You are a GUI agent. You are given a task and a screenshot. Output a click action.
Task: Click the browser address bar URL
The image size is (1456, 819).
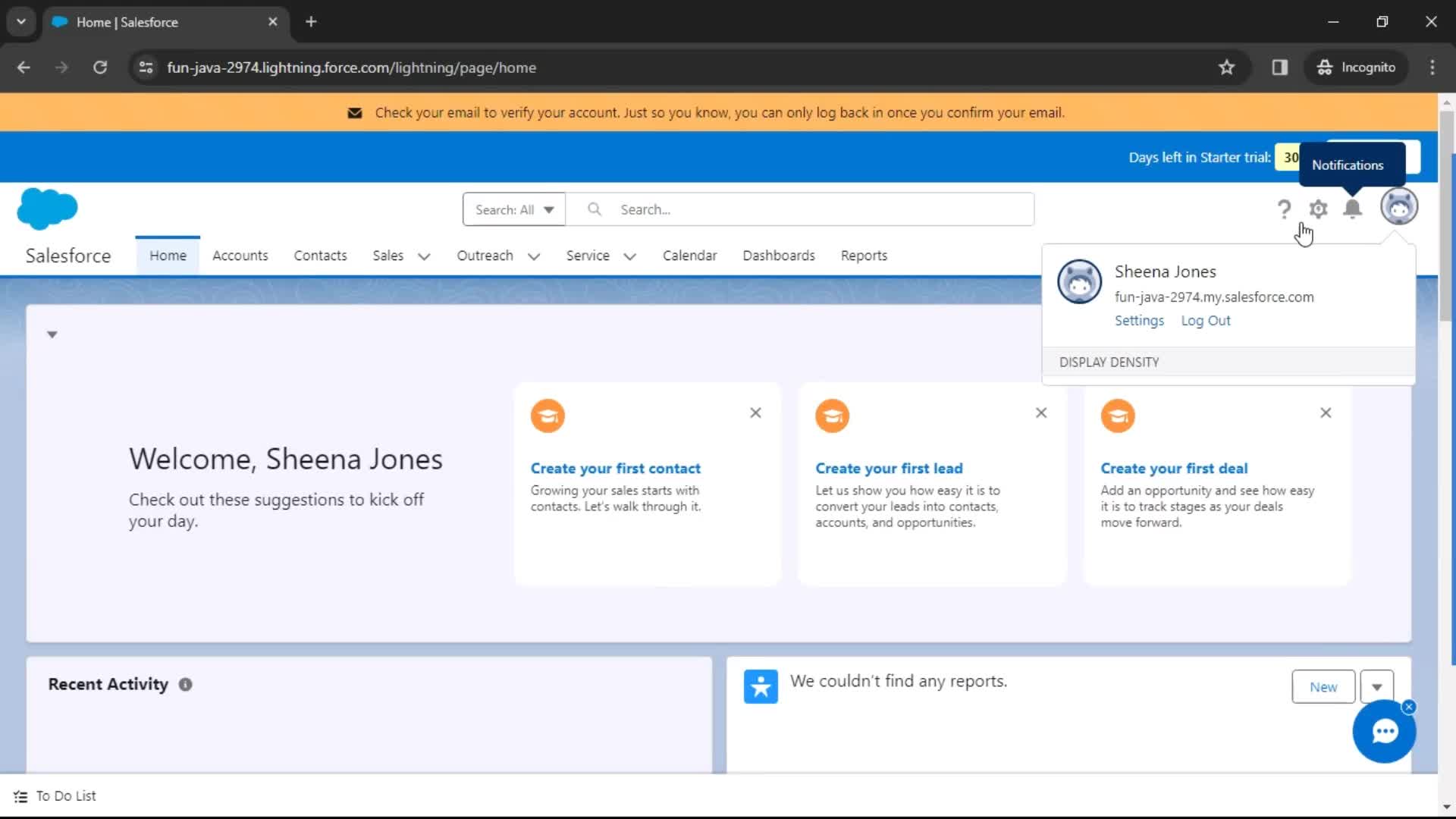point(352,67)
